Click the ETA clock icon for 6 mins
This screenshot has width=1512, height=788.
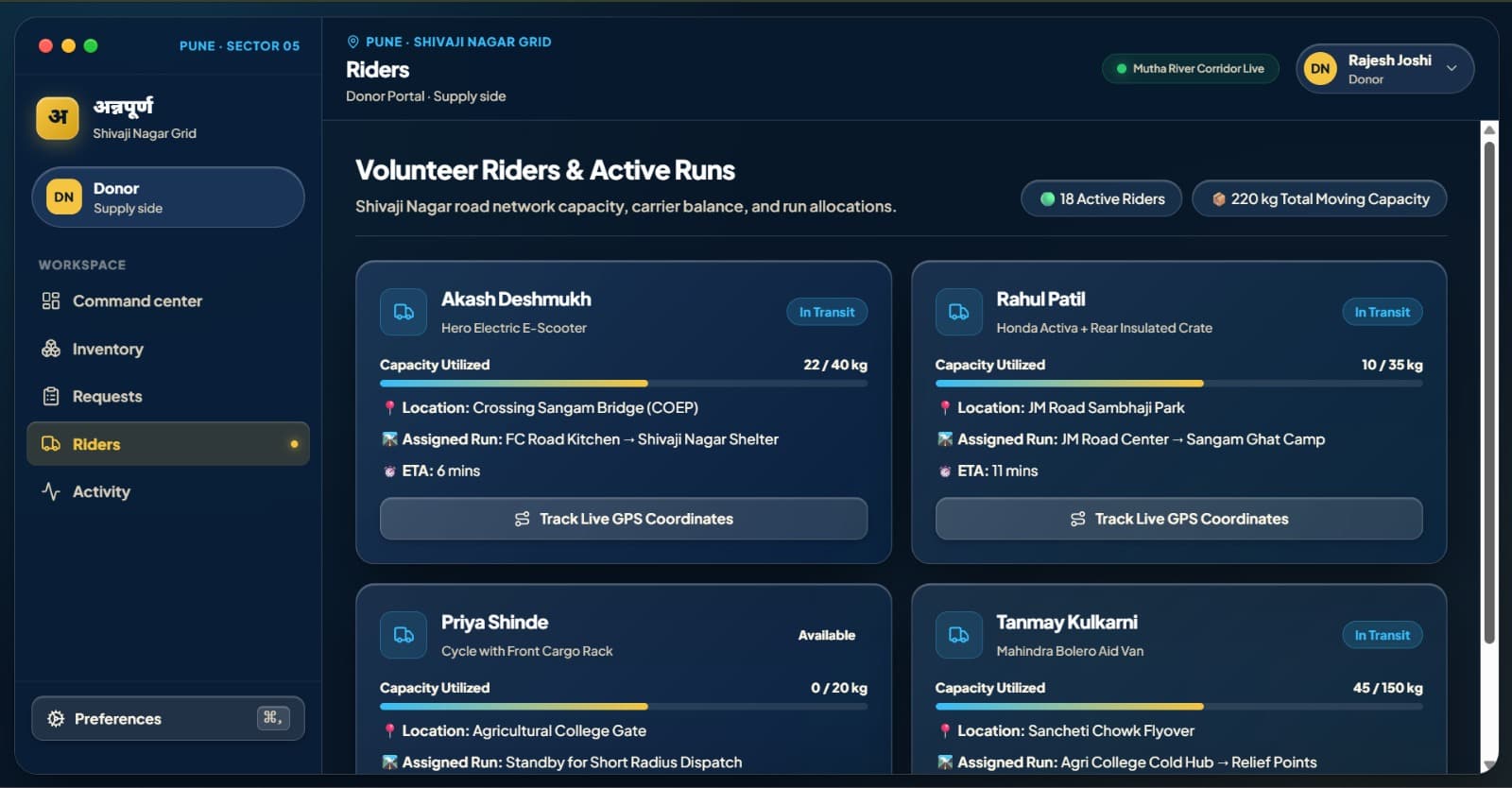[389, 471]
